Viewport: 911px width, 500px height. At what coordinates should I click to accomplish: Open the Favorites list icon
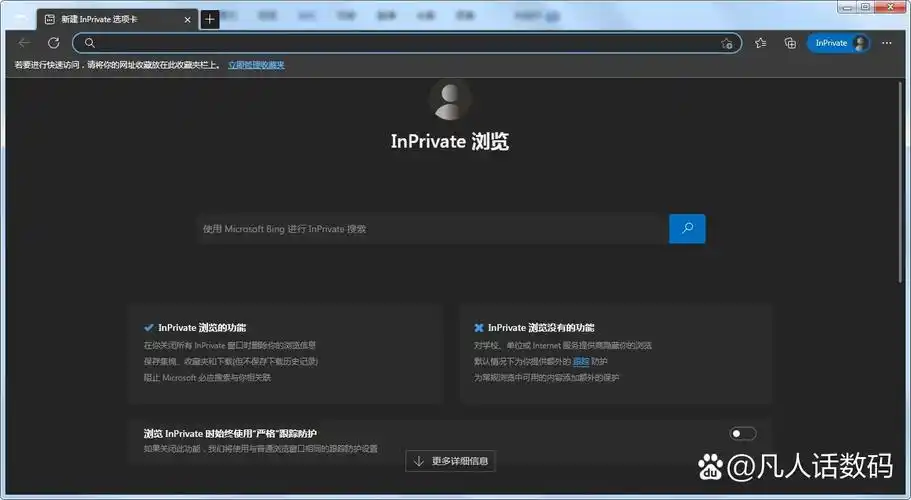click(x=761, y=43)
